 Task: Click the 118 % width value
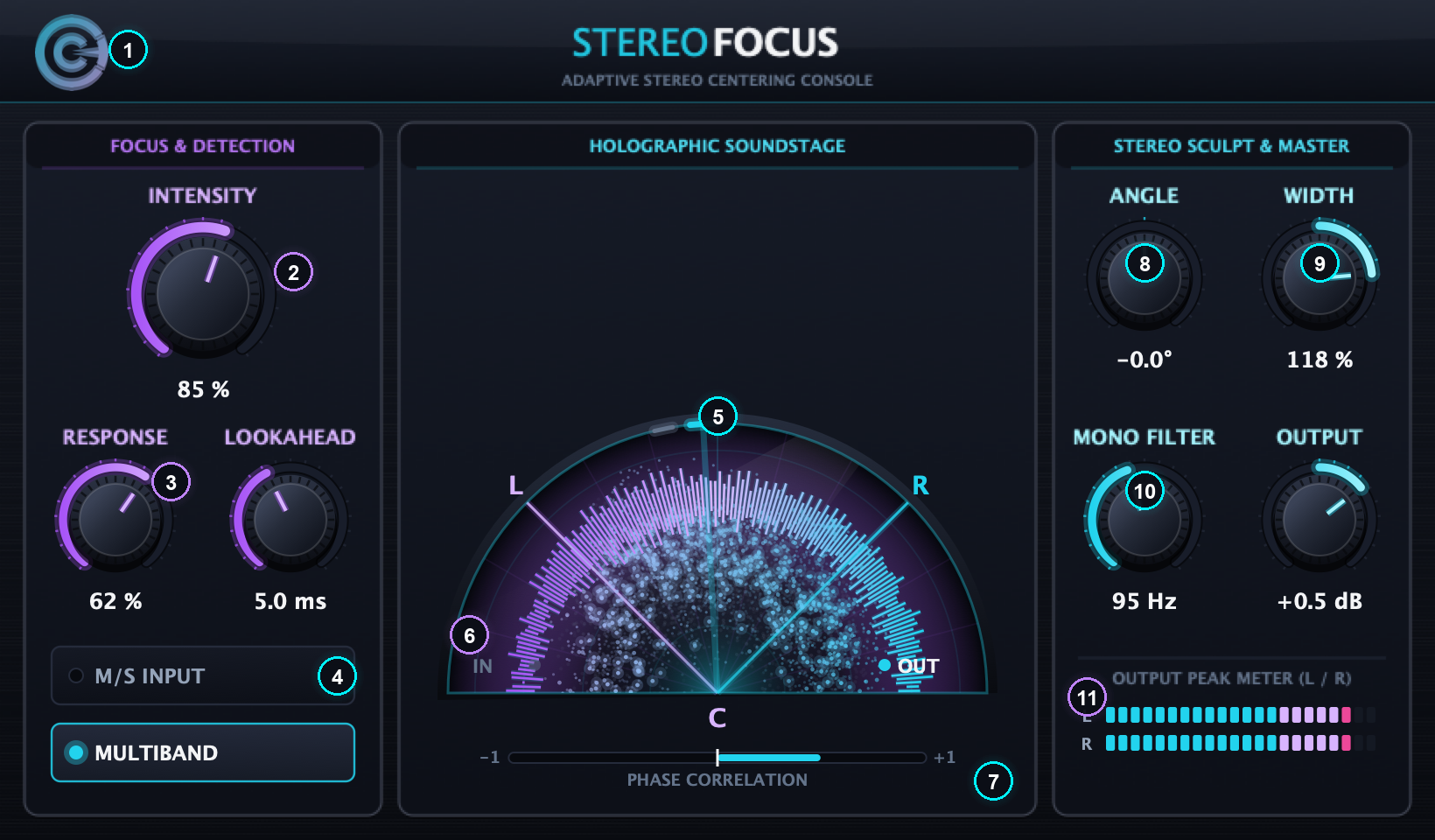click(1319, 360)
